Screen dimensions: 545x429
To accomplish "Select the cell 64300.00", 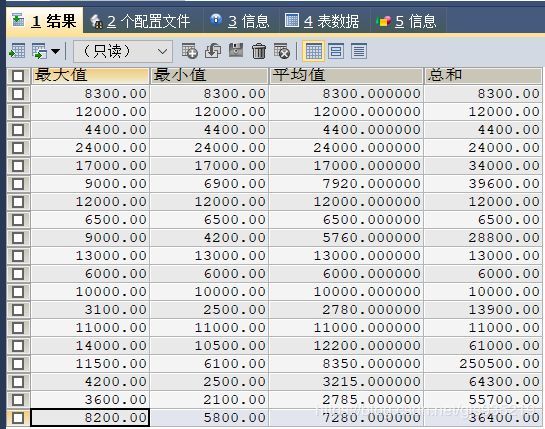I will tap(483, 382).
